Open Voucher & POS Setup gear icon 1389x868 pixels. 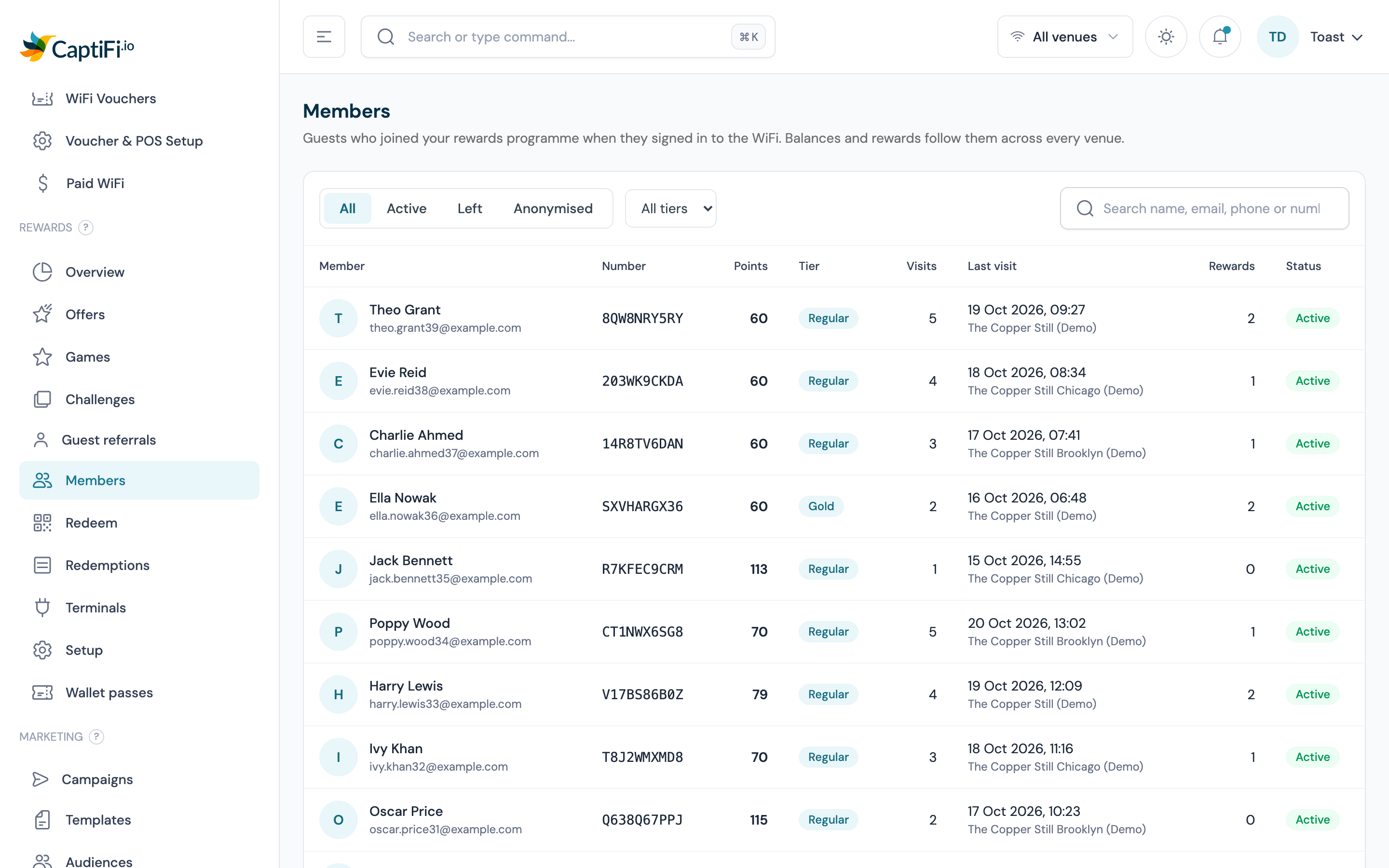42,141
